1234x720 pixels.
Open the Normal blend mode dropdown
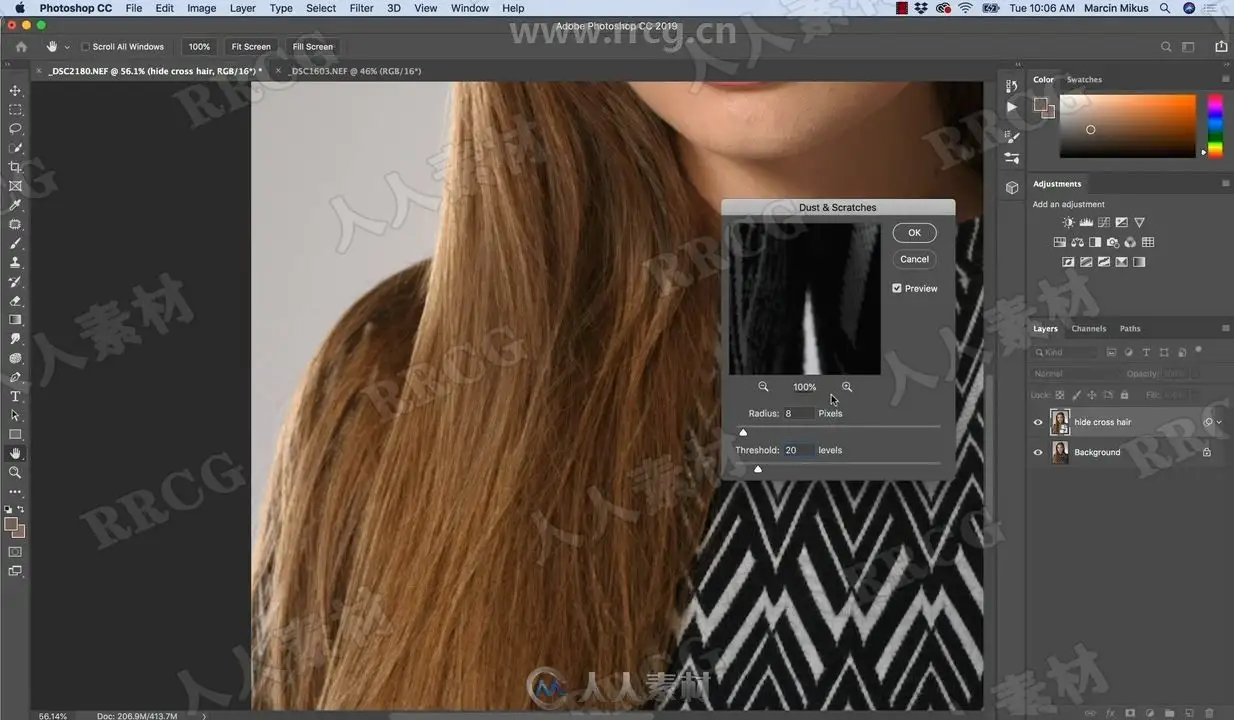(x=1073, y=374)
